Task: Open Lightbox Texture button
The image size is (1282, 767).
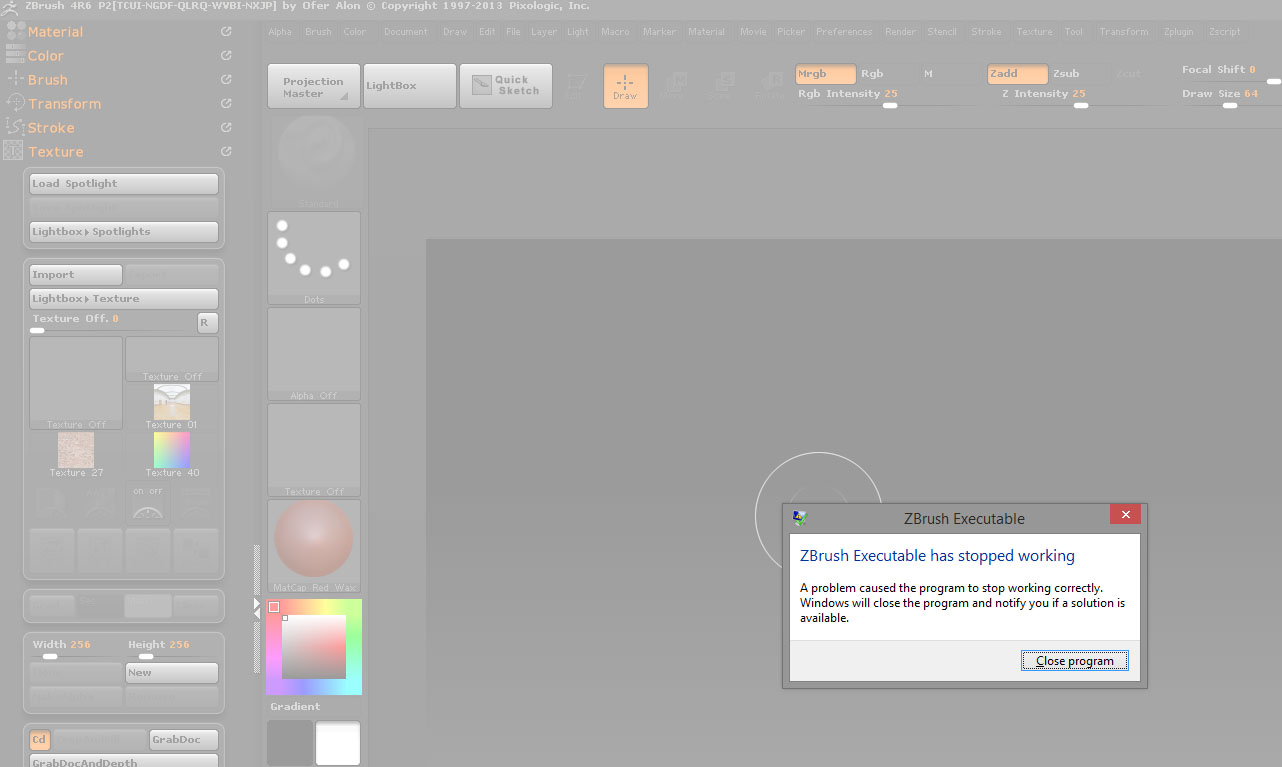Action: click(124, 299)
